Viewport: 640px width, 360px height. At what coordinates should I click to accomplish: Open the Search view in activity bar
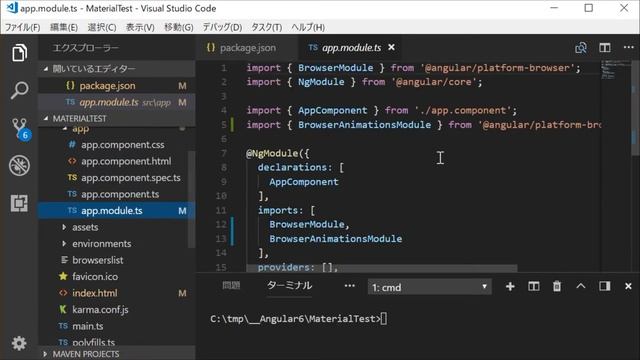click(x=19, y=90)
